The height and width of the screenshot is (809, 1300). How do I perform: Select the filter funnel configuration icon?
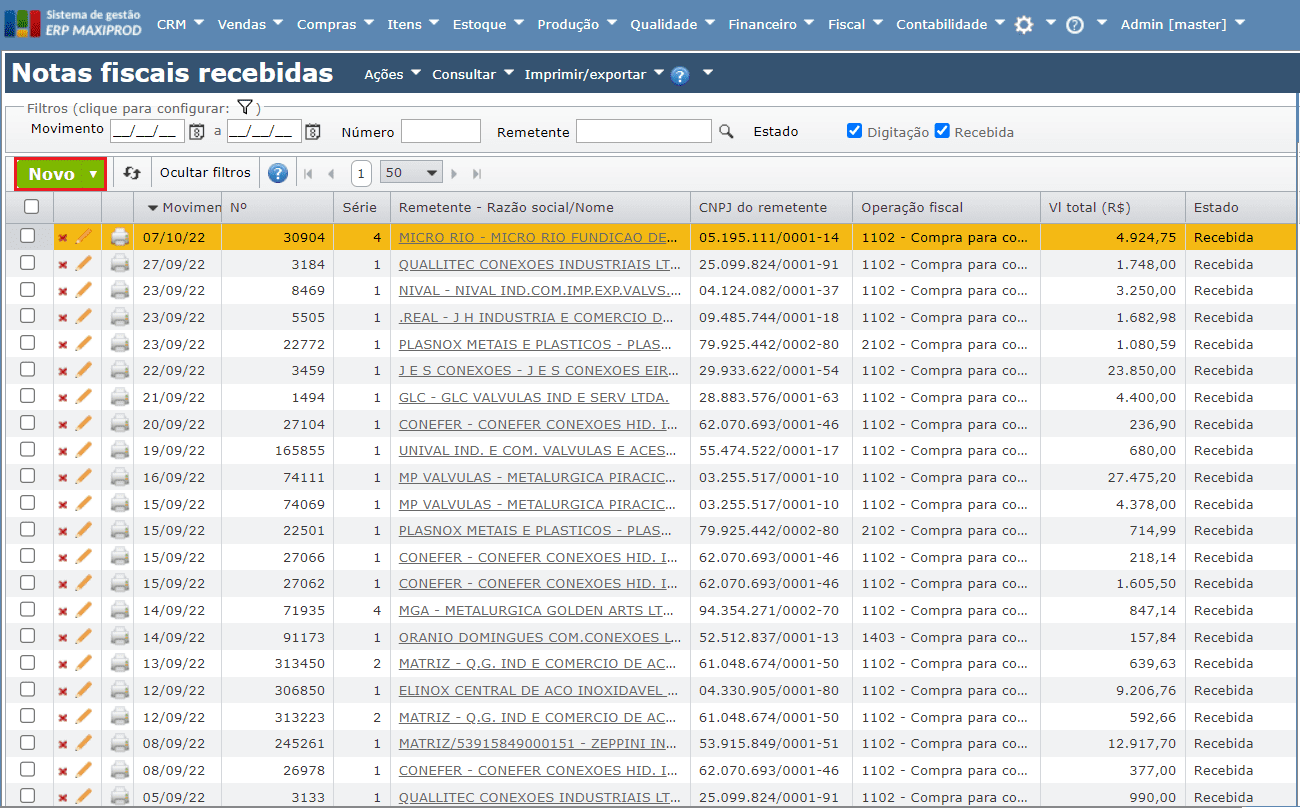[245, 105]
